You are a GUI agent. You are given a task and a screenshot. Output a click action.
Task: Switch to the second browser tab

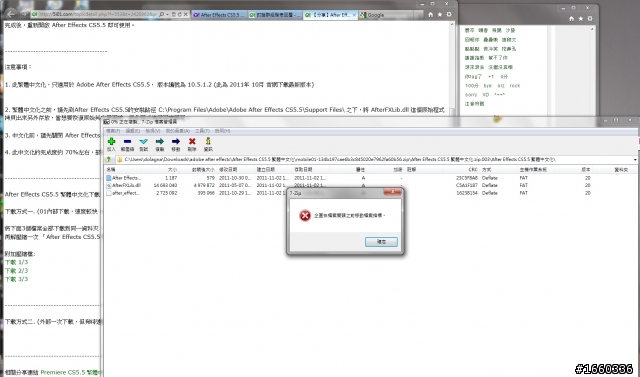pos(275,15)
